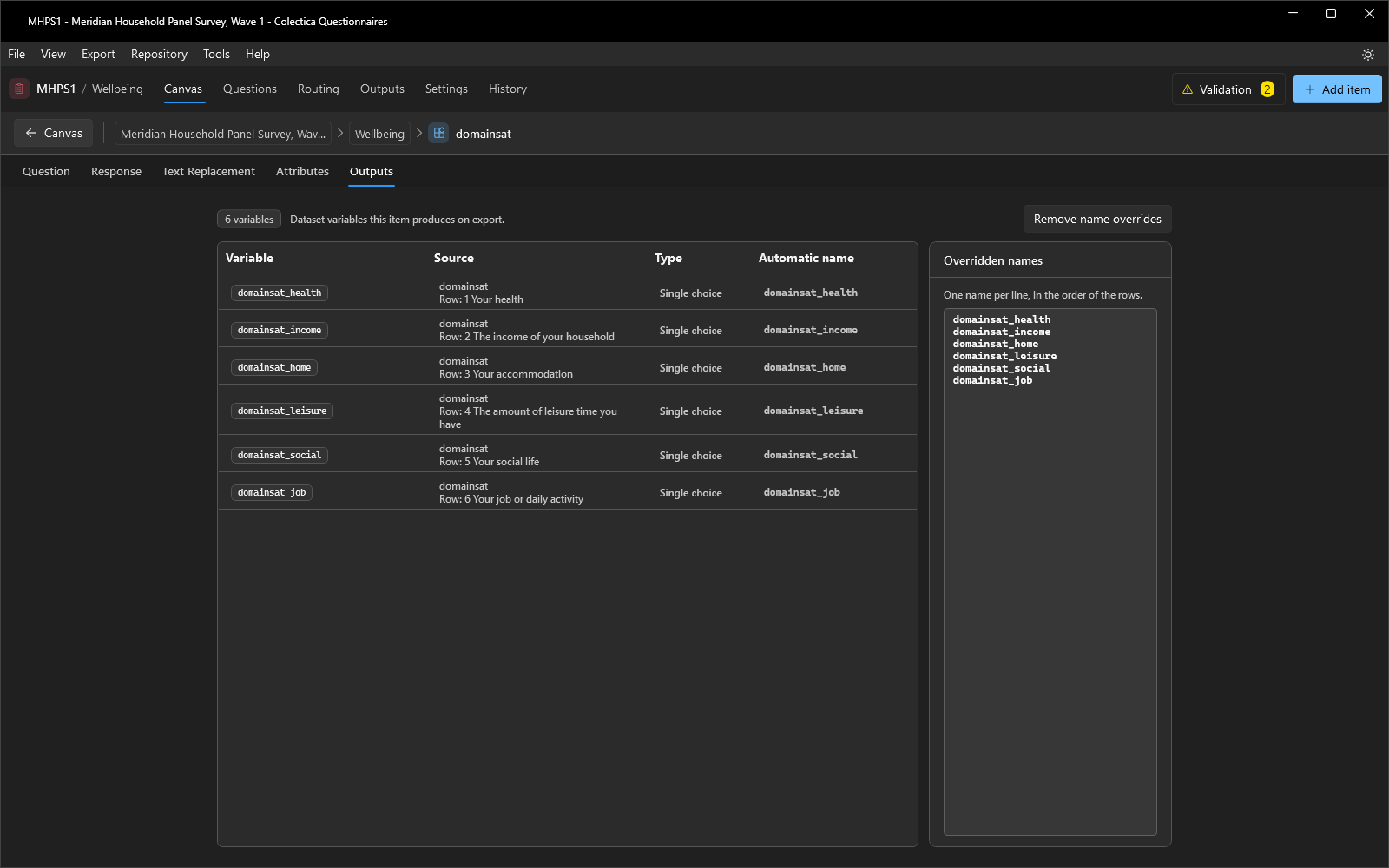Switch to the Canvas top tab

(183, 89)
